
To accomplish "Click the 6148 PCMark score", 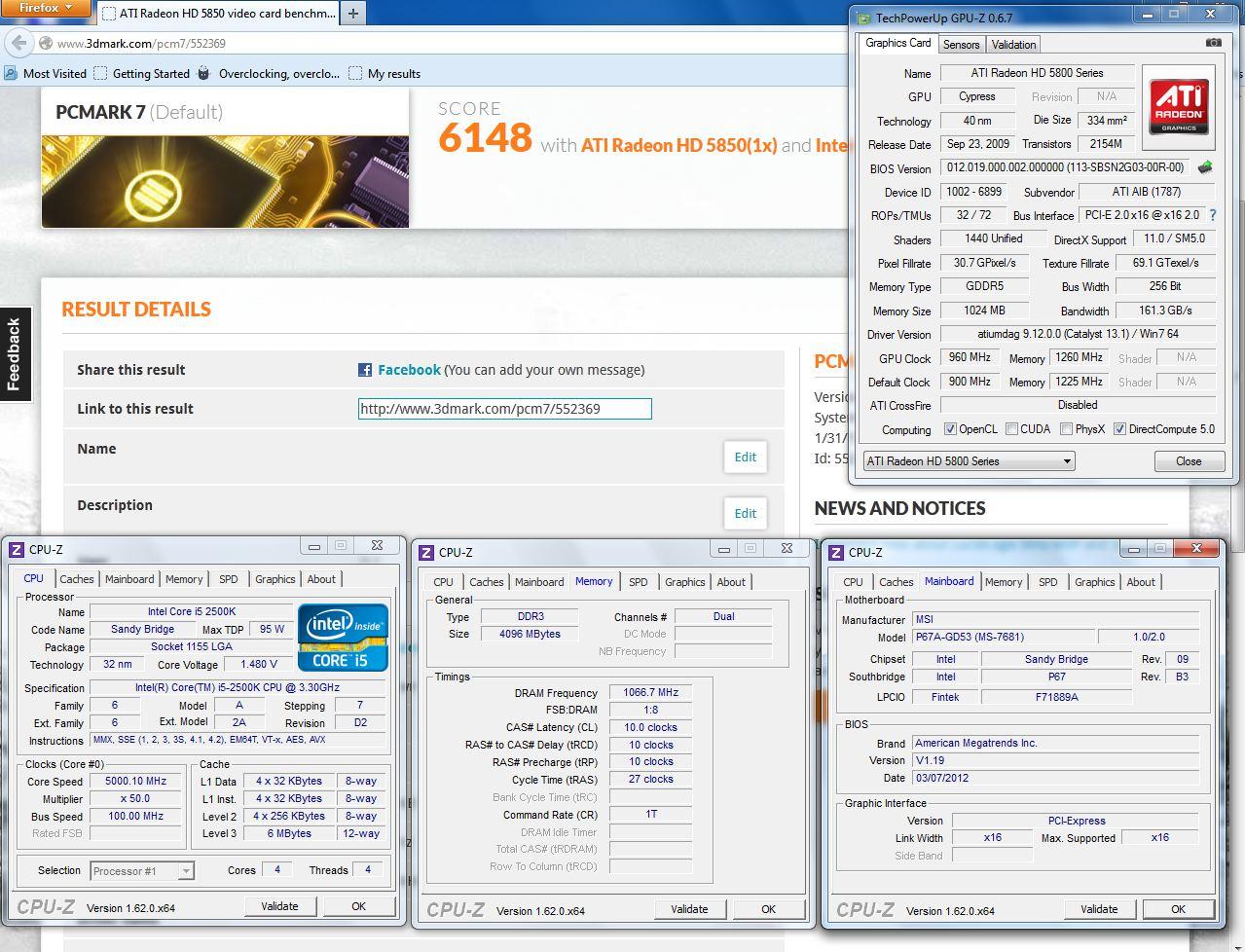I will tap(485, 138).
